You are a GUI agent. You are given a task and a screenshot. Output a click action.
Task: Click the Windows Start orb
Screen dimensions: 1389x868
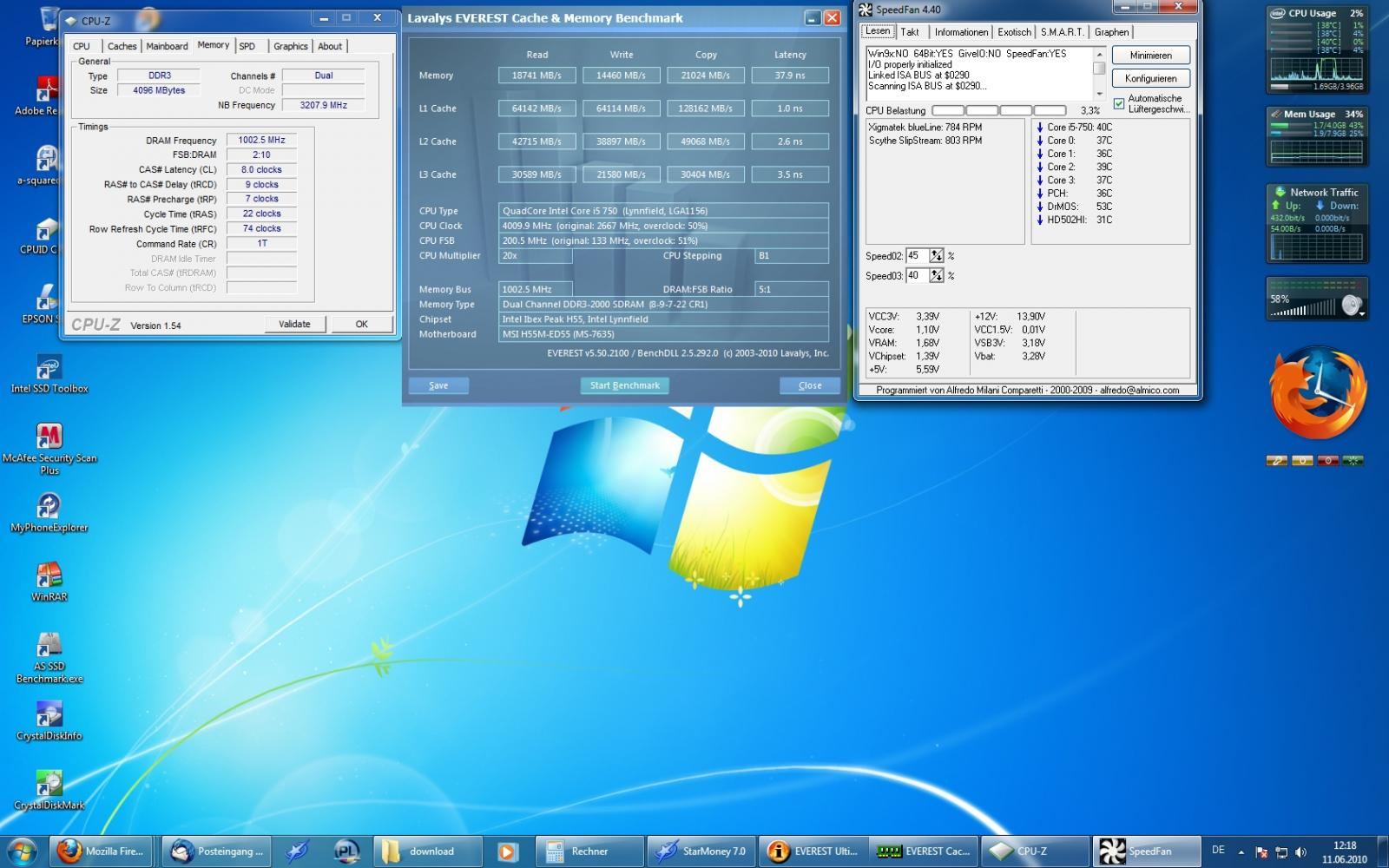(x=23, y=851)
